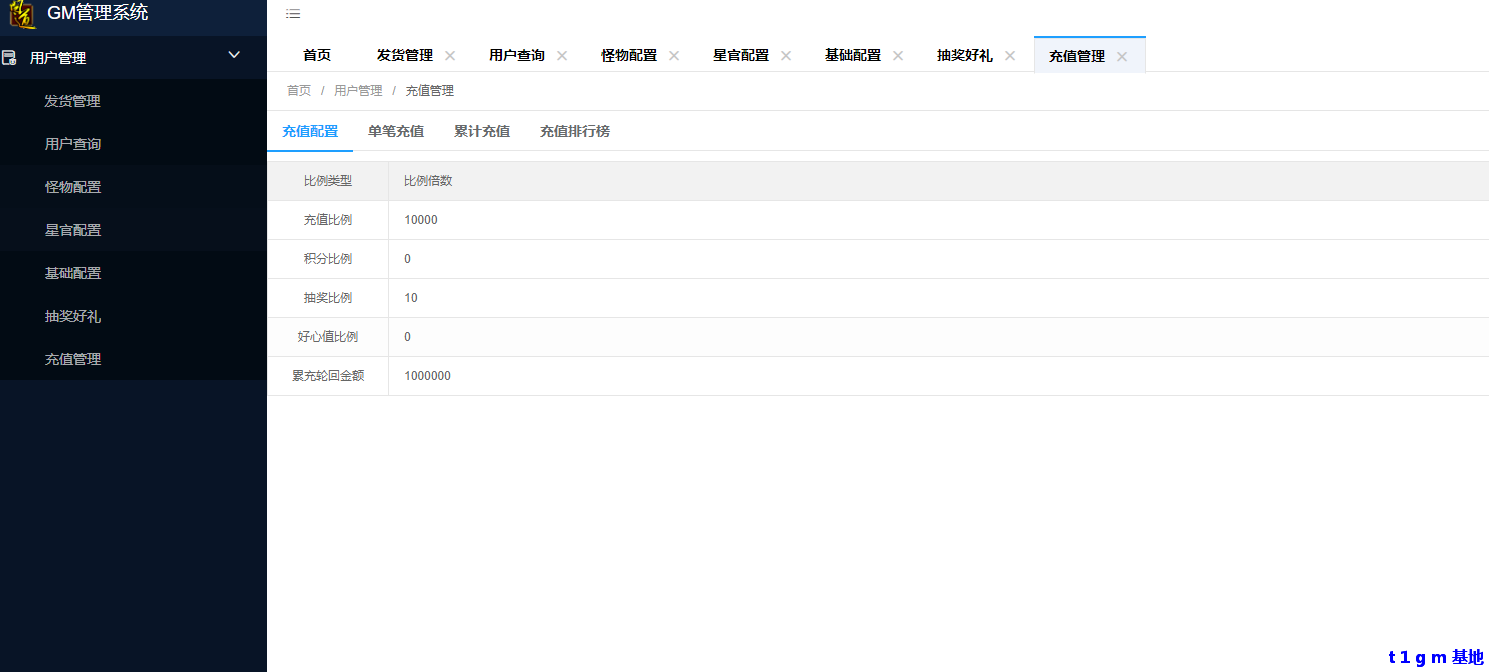Click the GM管理系统 logo icon

22,14
